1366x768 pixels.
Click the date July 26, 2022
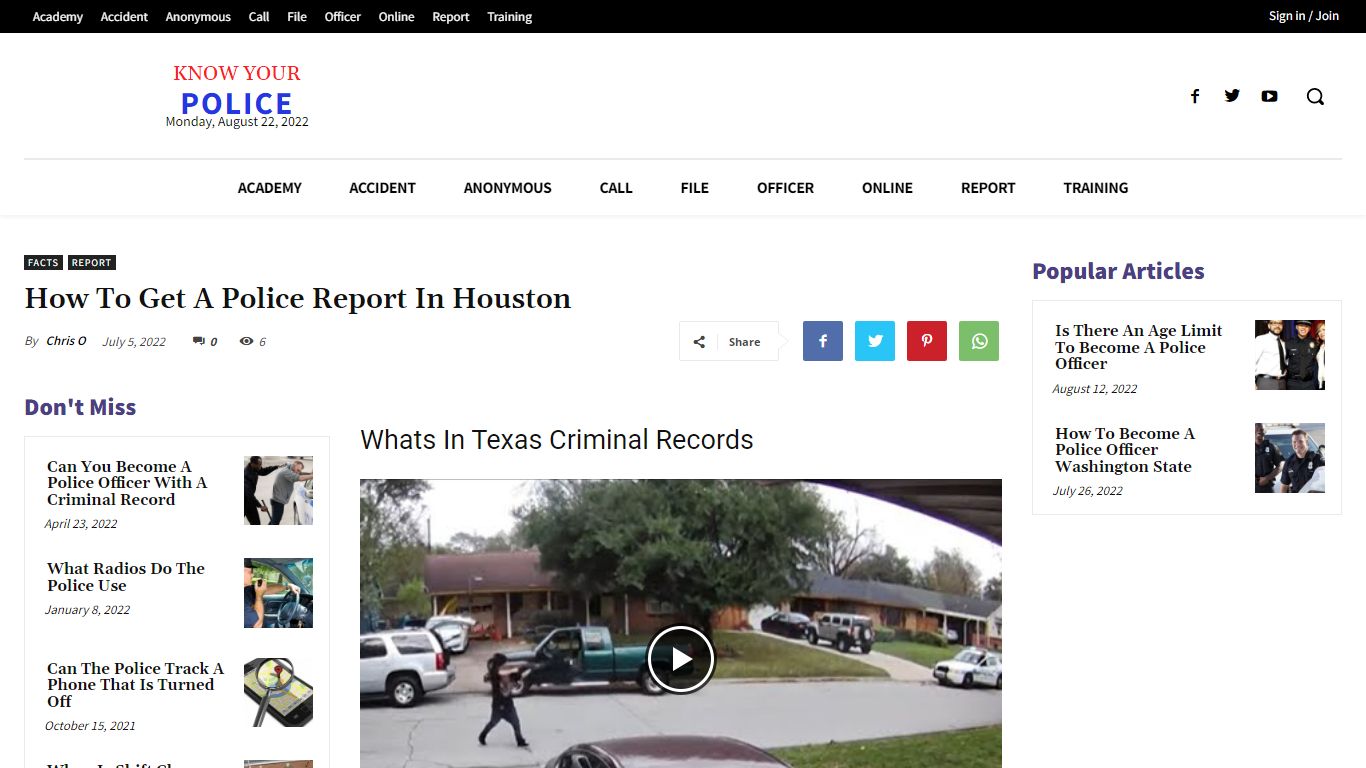[1087, 491]
